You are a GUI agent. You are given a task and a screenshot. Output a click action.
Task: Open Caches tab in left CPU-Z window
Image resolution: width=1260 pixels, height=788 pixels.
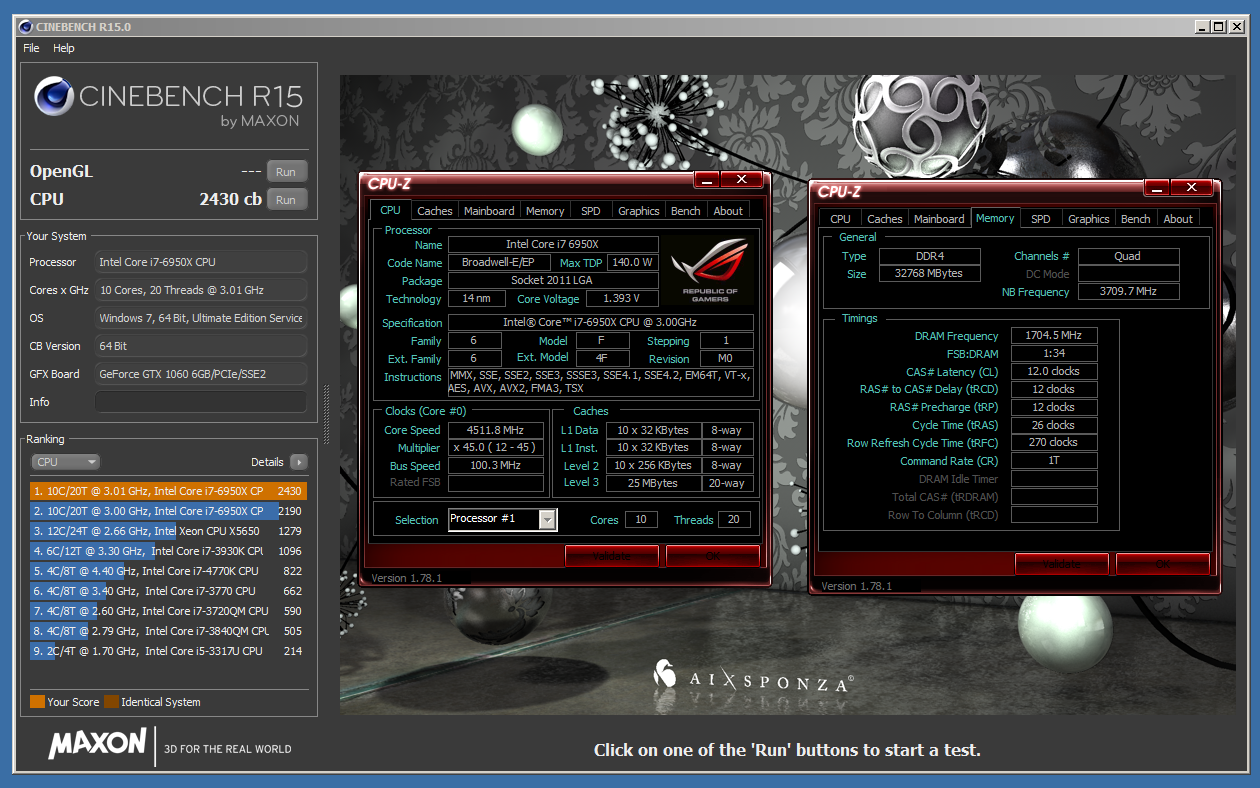tap(434, 211)
